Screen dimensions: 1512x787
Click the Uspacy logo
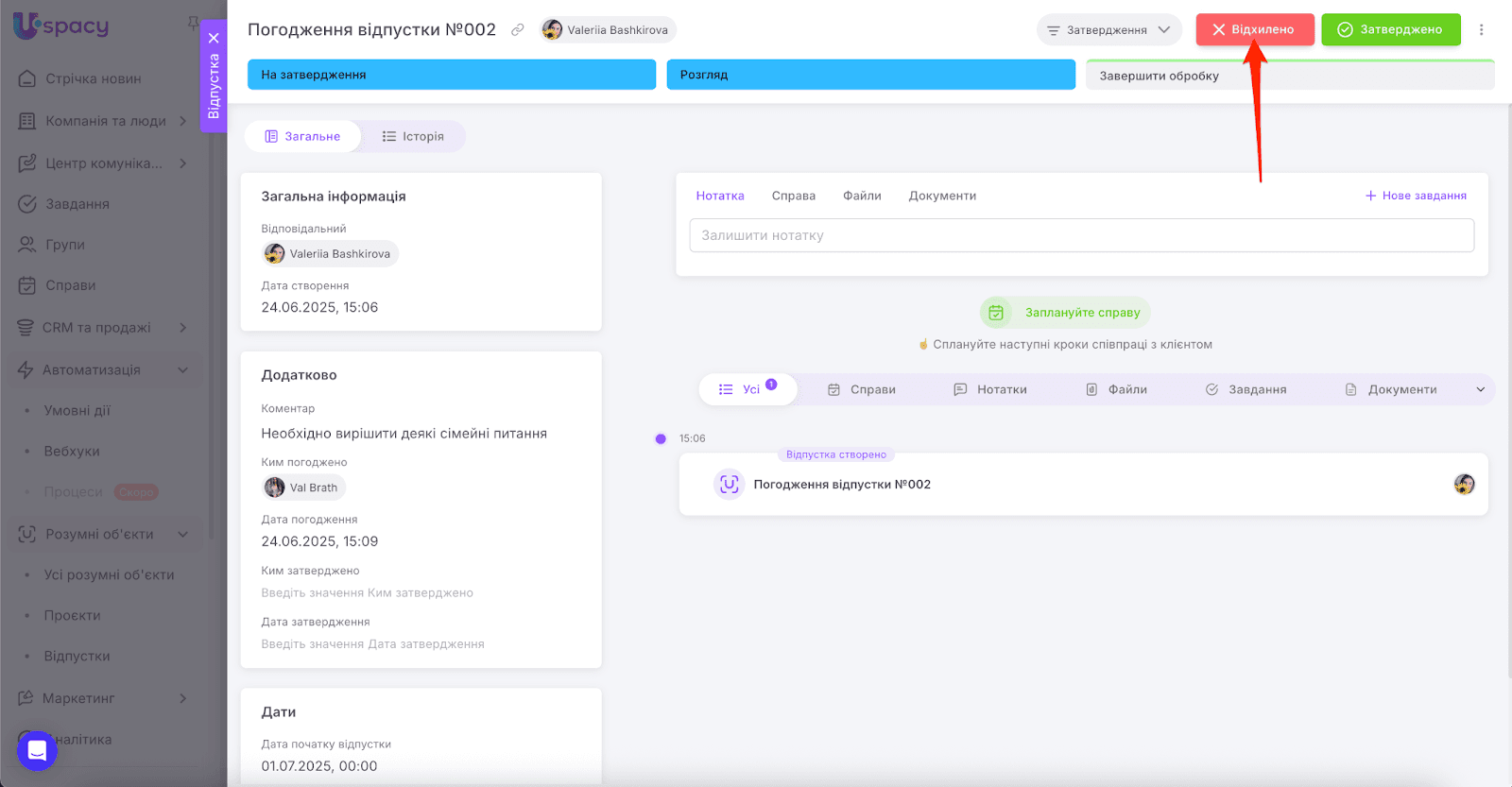tap(61, 26)
